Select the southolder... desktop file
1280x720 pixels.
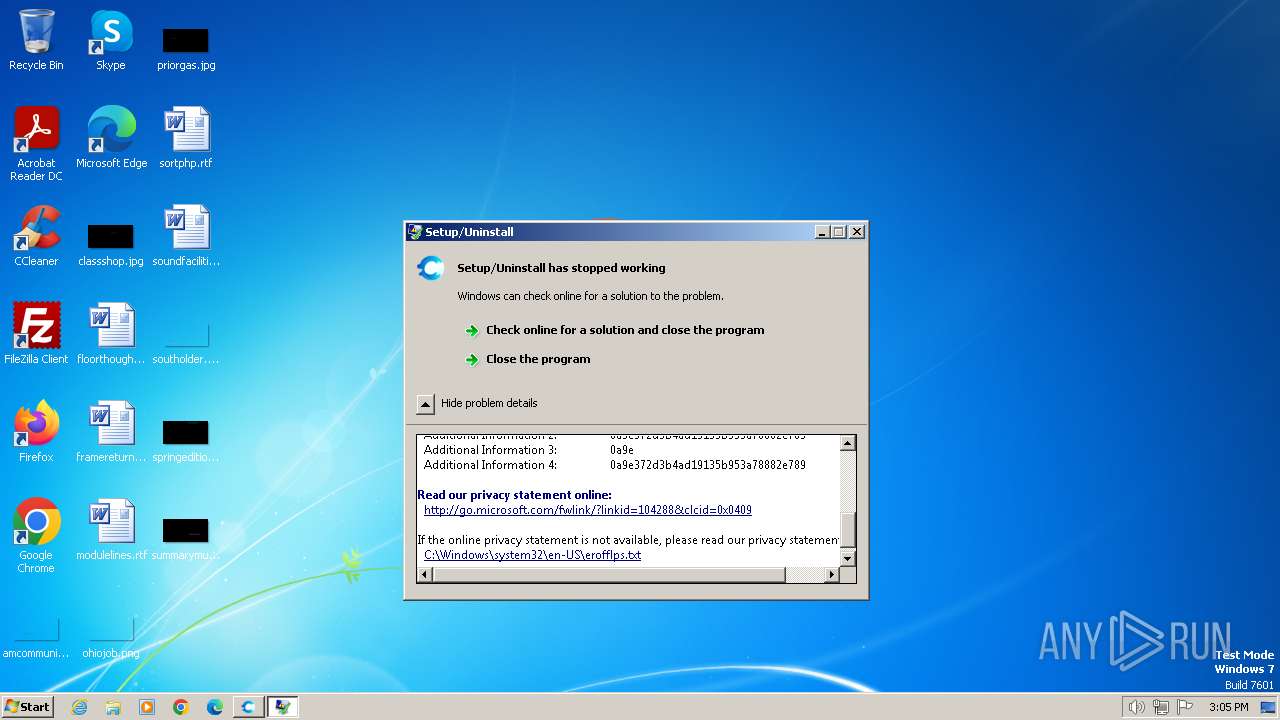click(186, 343)
